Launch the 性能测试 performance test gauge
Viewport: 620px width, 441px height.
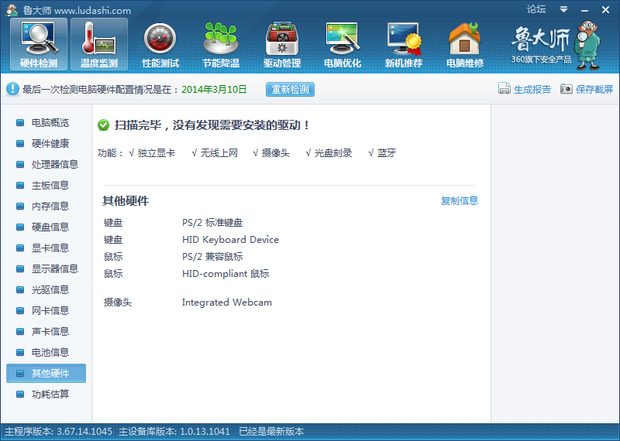click(x=160, y=44)
